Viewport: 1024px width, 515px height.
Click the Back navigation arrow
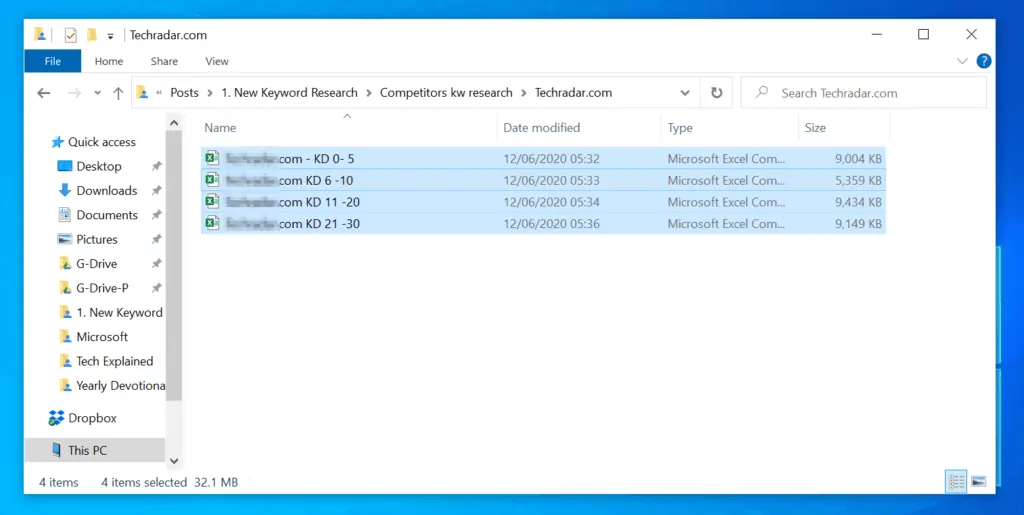(x=43, y=93)
